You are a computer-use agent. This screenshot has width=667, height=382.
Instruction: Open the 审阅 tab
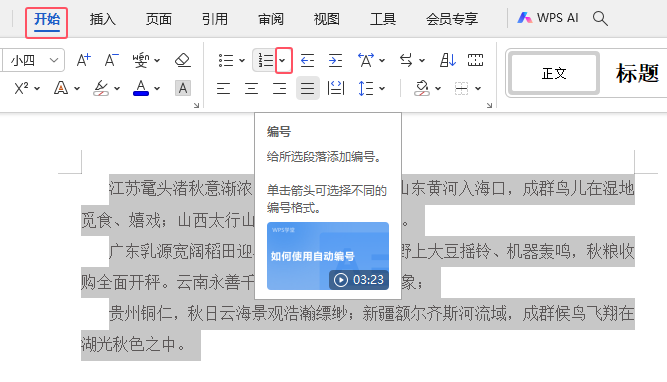click(x=271, y=19)
